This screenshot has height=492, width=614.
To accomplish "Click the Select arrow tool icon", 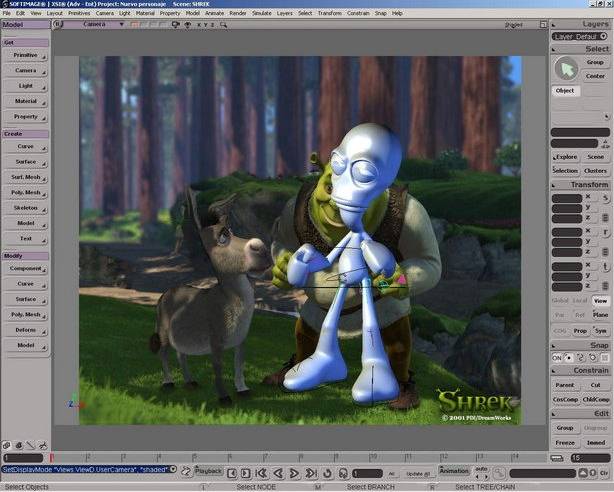I will (566, 69).
